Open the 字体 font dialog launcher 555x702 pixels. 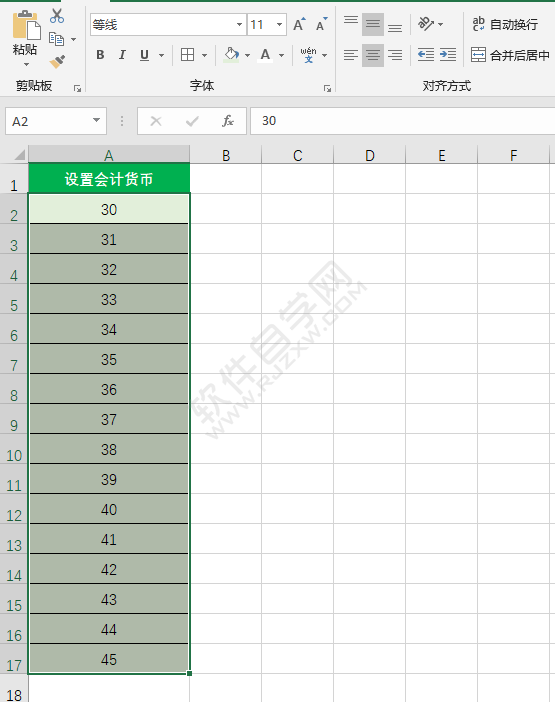[x=327, y=89]
